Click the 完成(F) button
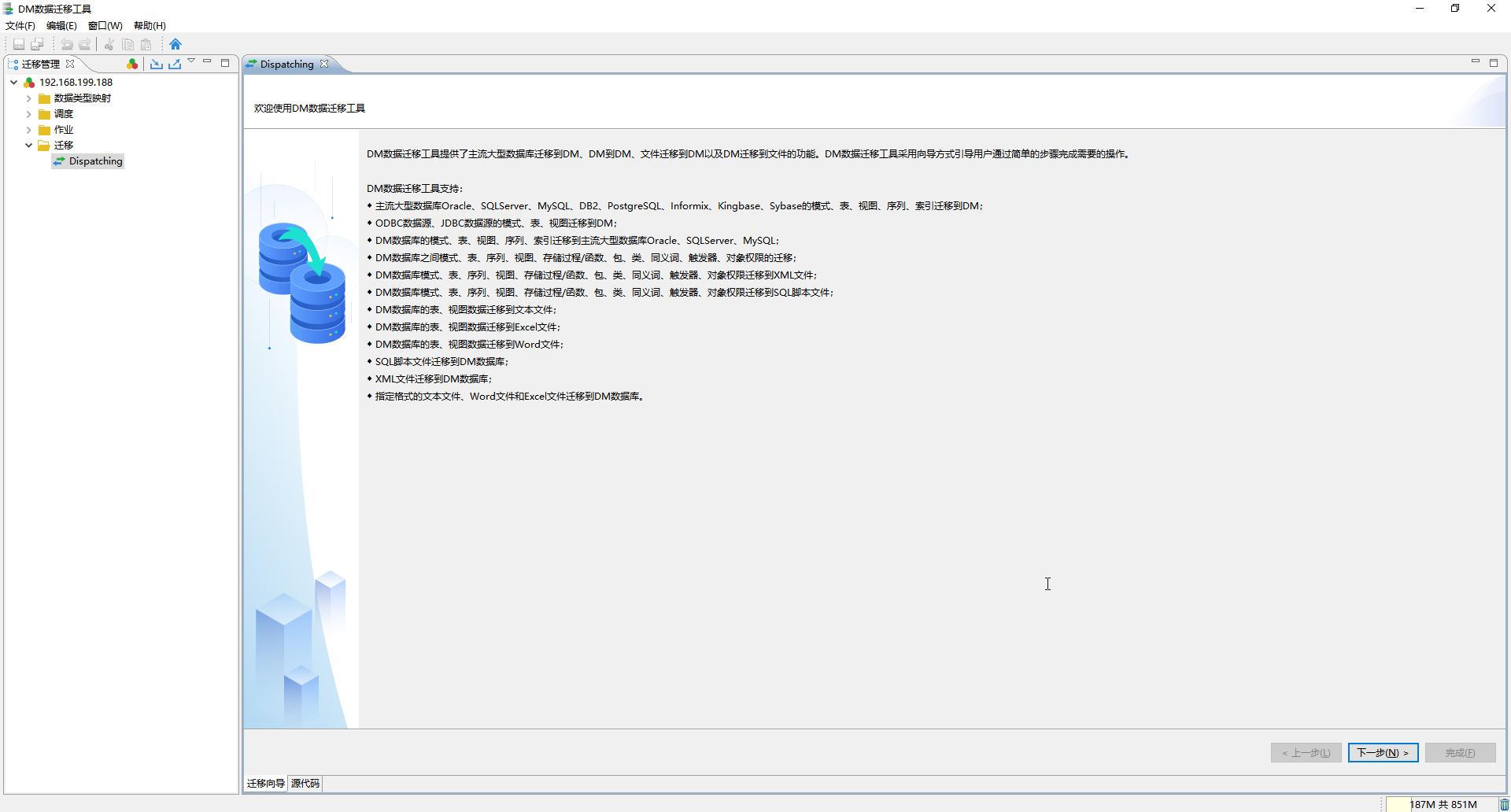1511x812 pixels. tap(1460, 753)
